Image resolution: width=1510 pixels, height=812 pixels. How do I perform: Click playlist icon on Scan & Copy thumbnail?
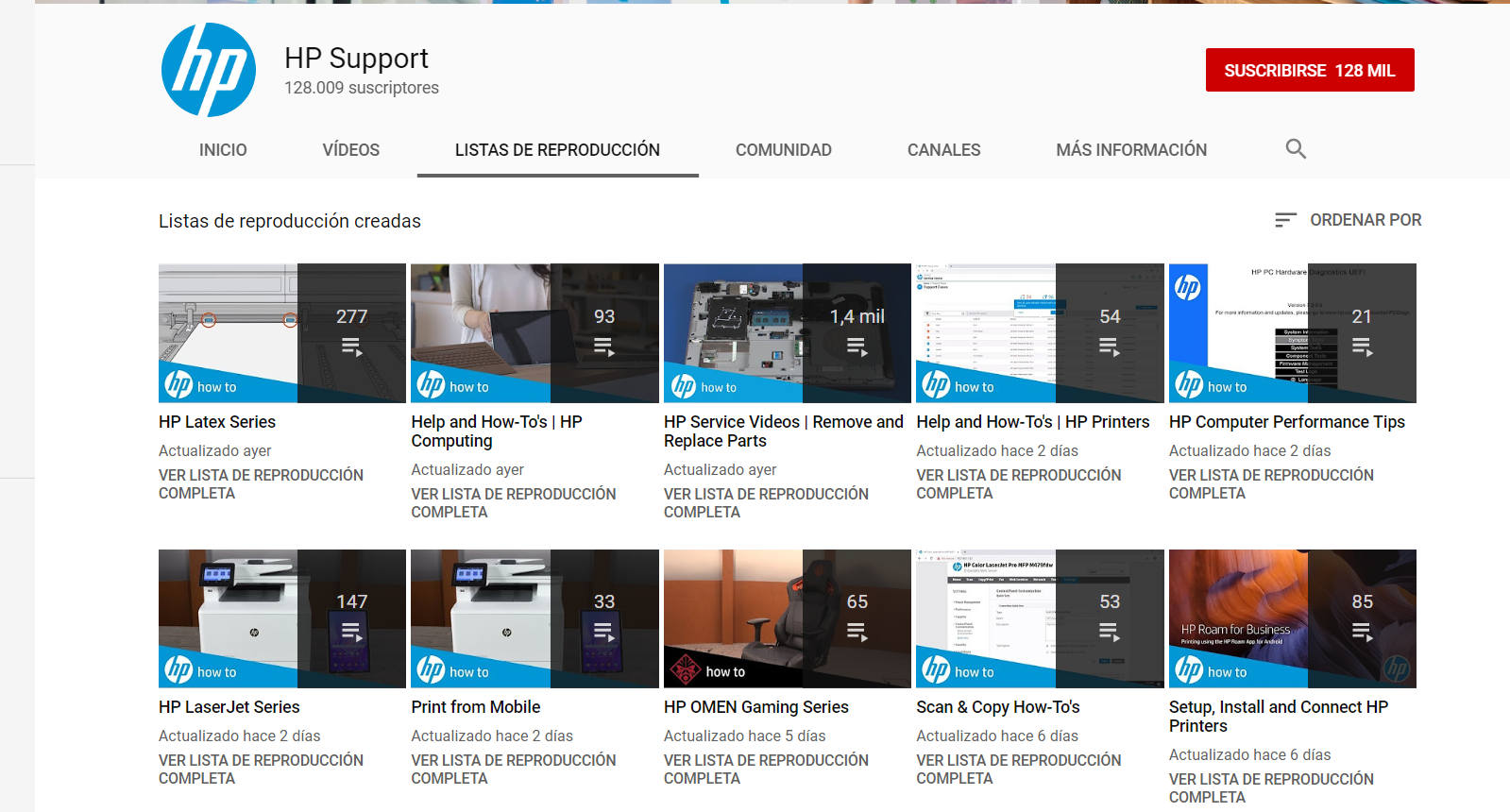(x=1109, y=632)
